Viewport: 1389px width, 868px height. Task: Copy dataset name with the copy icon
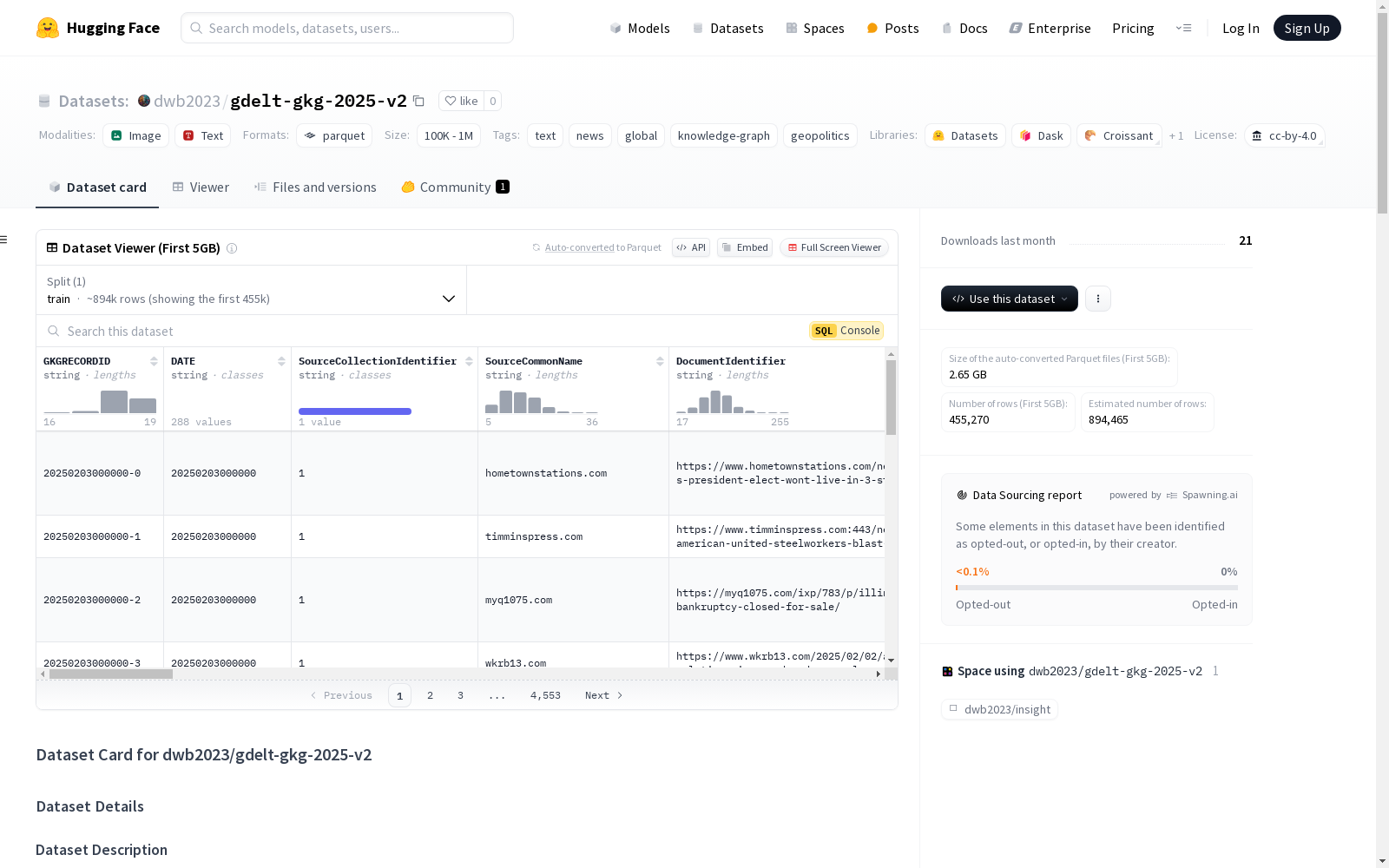[x=418, y=101]
